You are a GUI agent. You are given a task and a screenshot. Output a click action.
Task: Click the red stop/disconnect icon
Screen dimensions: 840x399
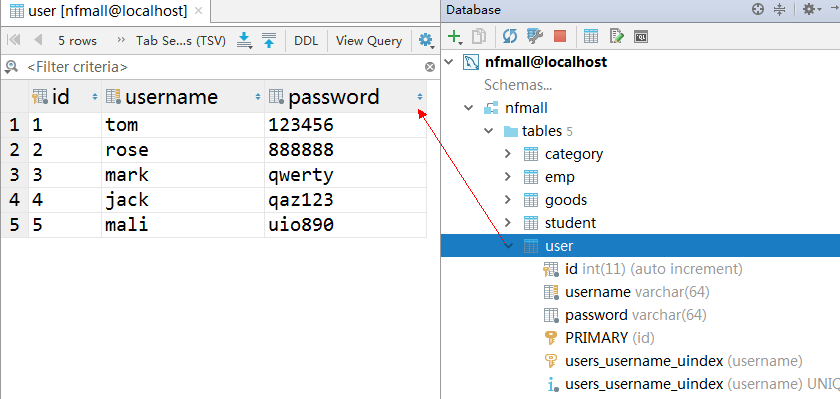tap(560, 36)
